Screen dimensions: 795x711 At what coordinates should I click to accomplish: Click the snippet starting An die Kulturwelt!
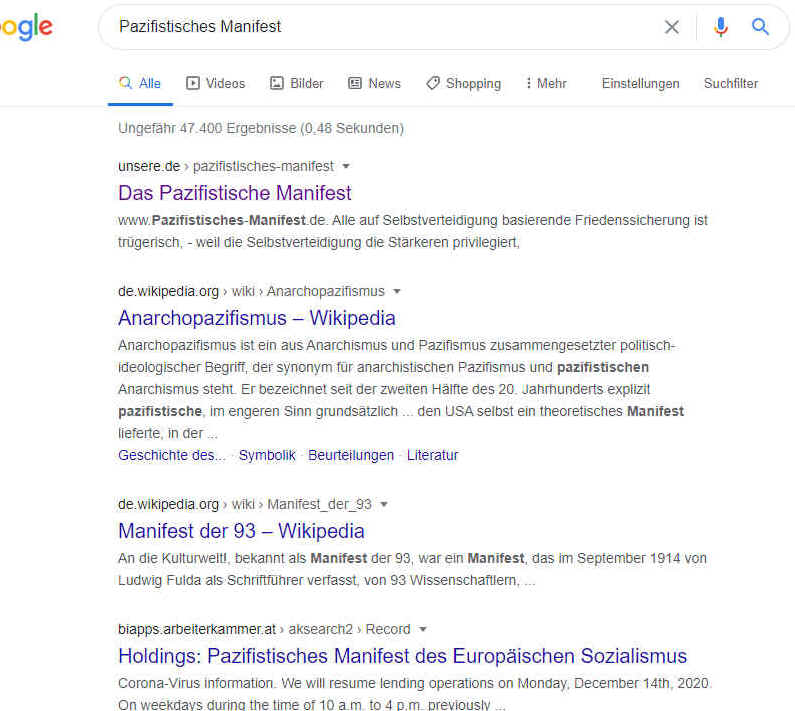pyautogui.click(x=412, y=569)
